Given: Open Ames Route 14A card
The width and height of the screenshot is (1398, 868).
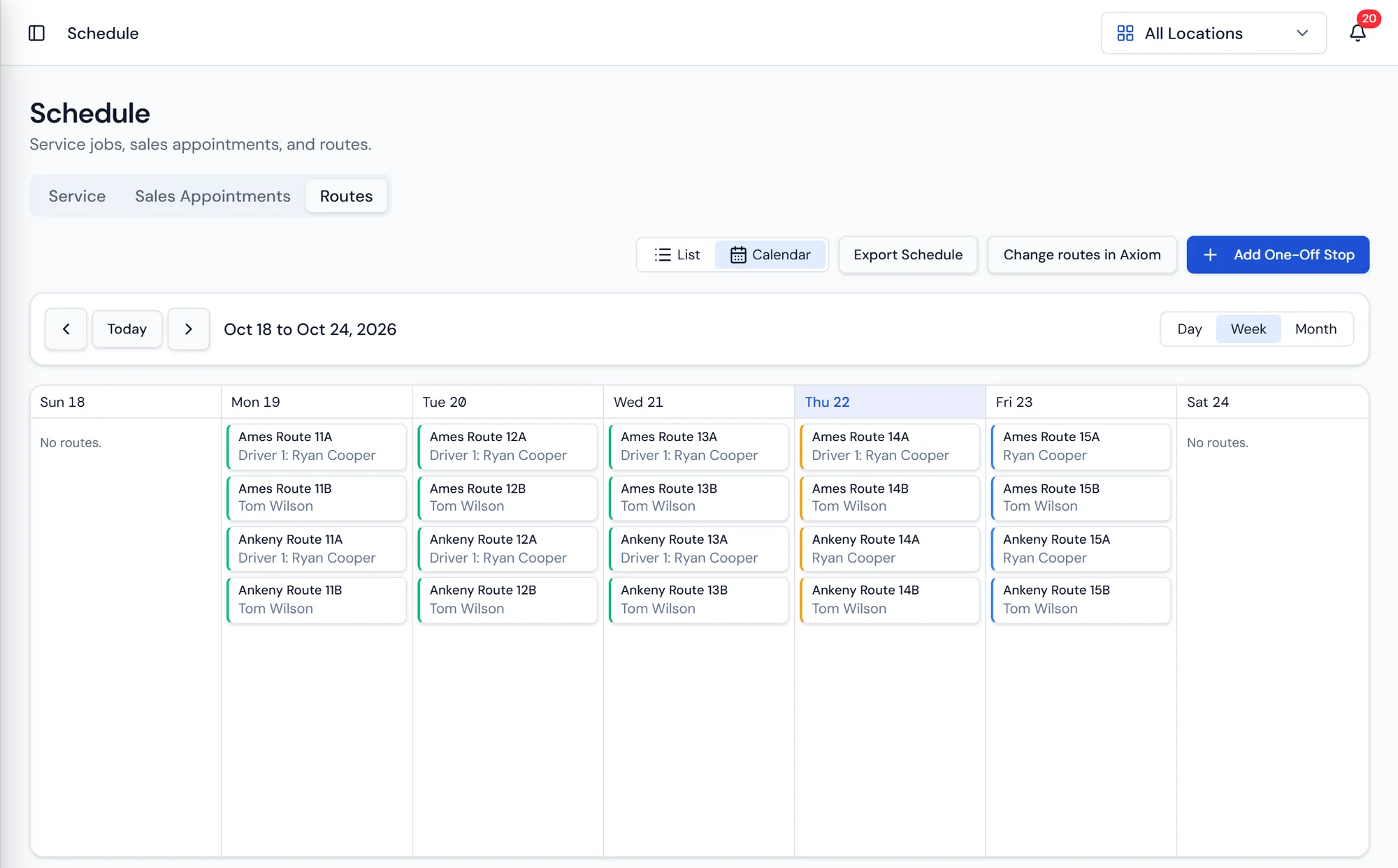Looking at the screenshot, I should pos(891,447).
